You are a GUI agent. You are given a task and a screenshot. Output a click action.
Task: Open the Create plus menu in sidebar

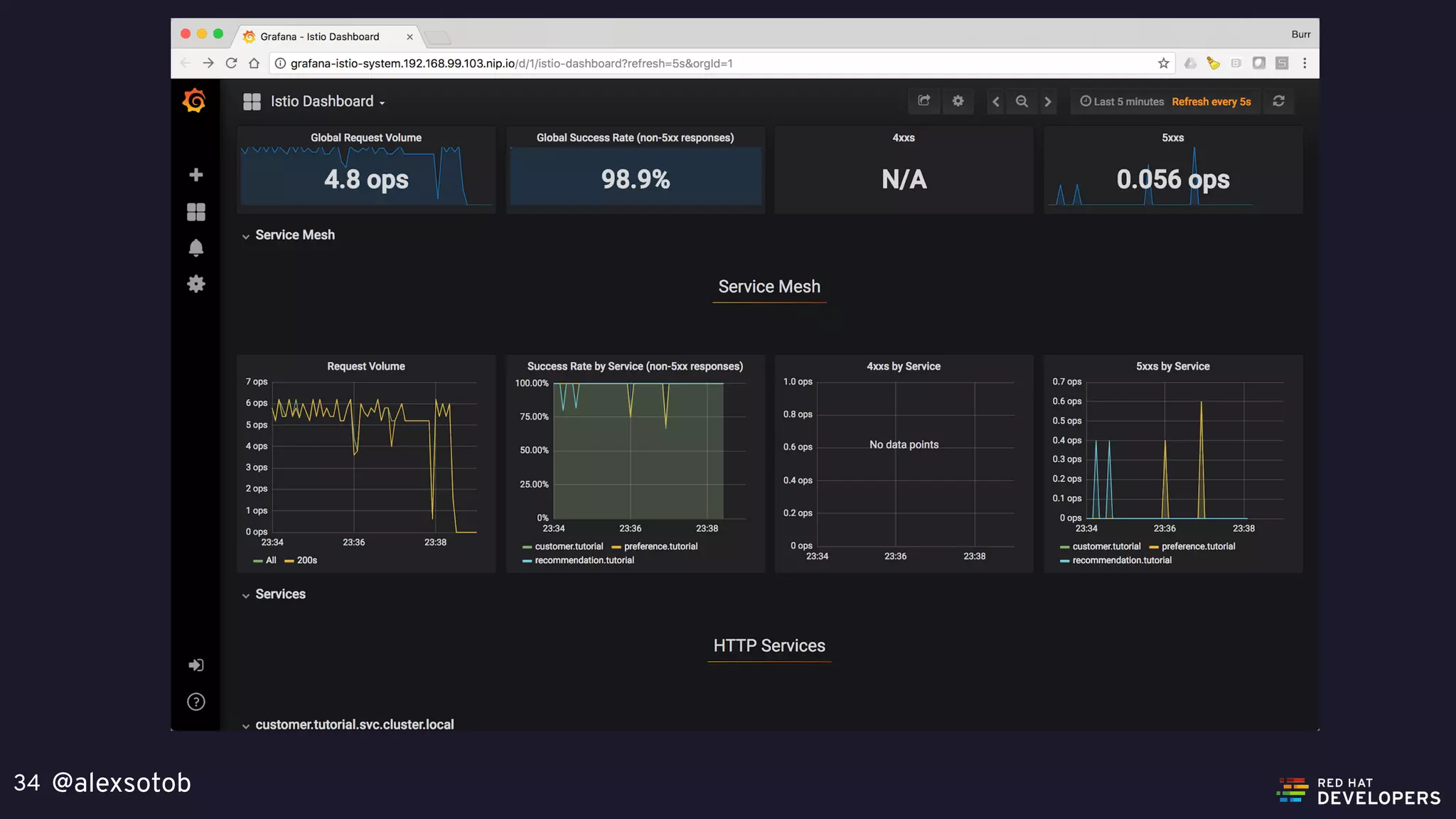tap(196, 175)
